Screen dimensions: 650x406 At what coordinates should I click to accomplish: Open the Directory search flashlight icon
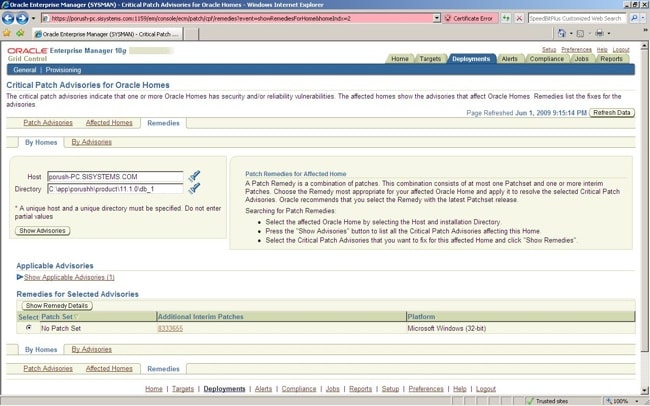(x=194, y=189)
